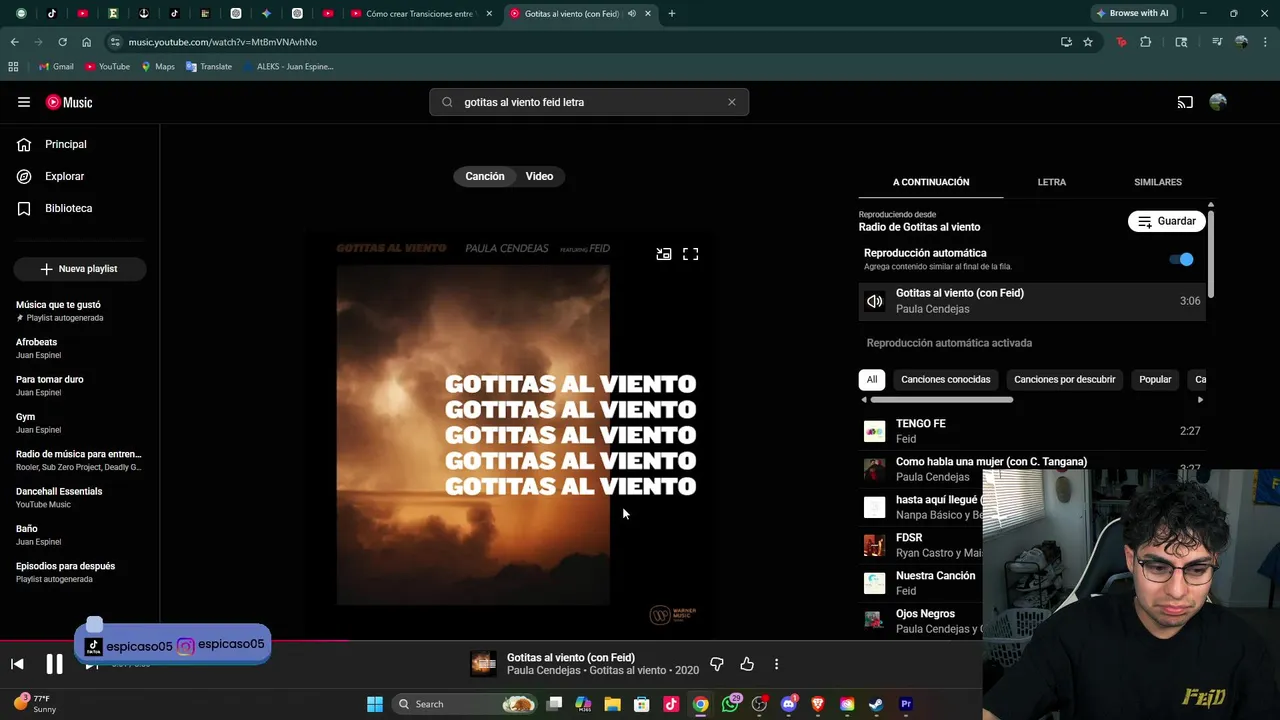The image size is (1280, 720).
Task: Open Steam from taskbar
Action: (x=876, y=704)
